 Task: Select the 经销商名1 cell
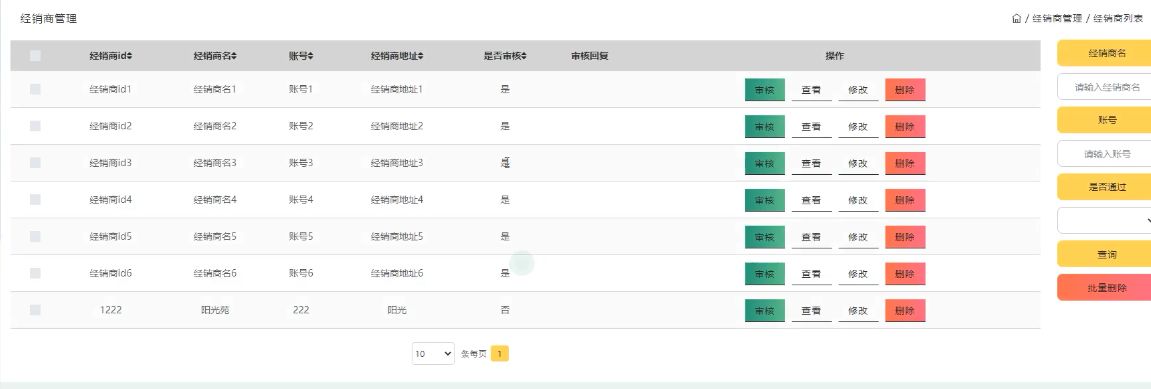(x=215, y=90)
